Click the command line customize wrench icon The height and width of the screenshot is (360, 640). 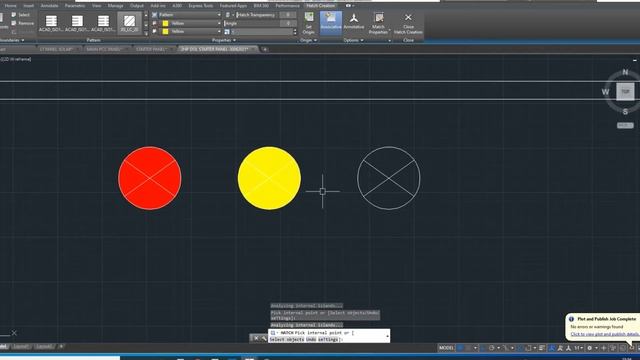pyautogui.click(x=264, y=338)
